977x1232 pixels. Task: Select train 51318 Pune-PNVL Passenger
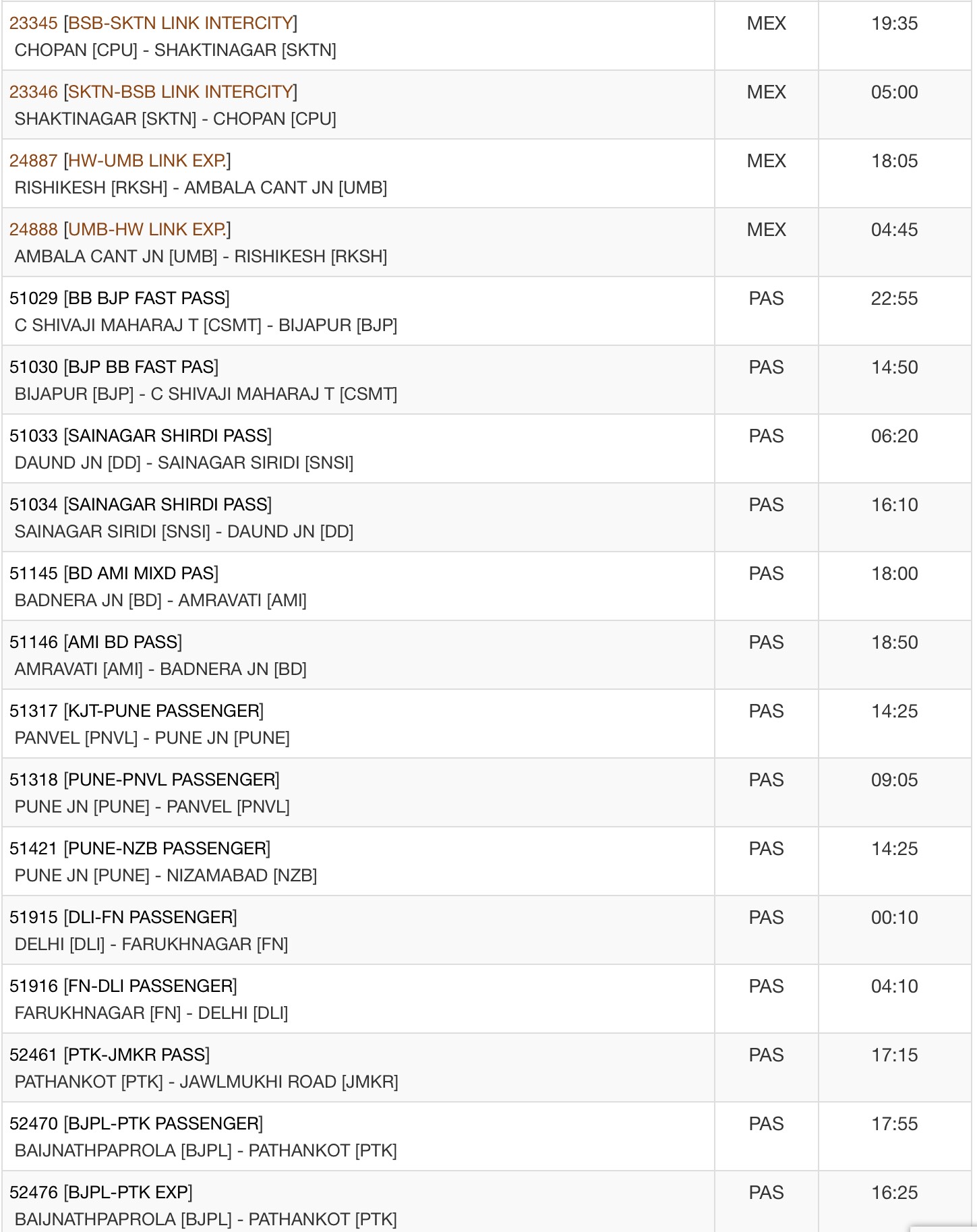pos(144,780)
